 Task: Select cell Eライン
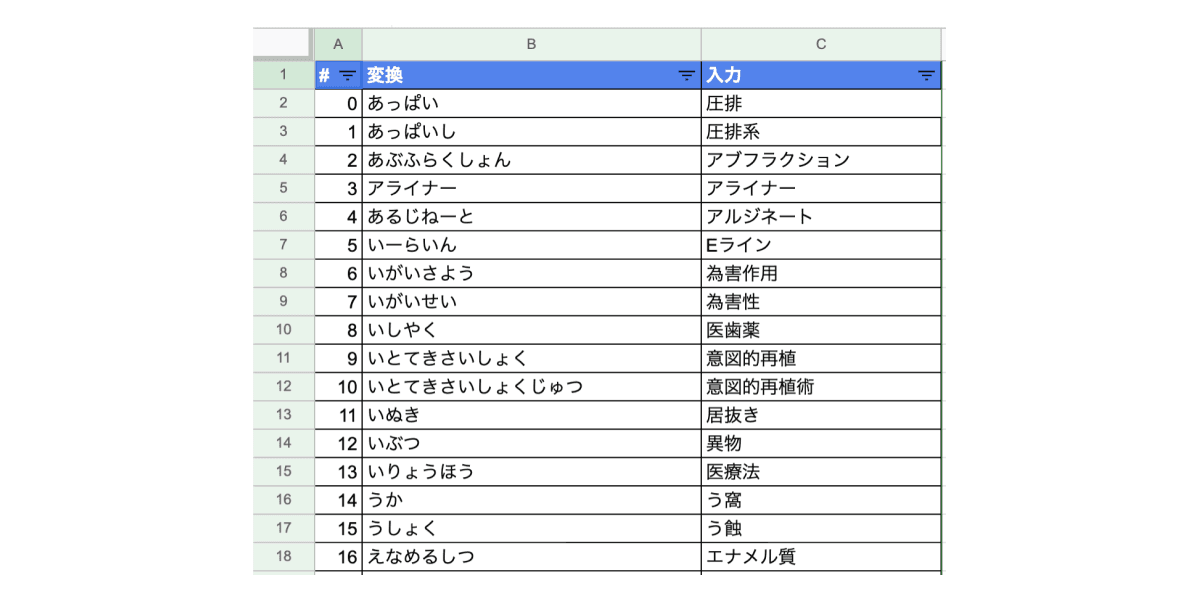pyautogui.click(x=822, y=245)
